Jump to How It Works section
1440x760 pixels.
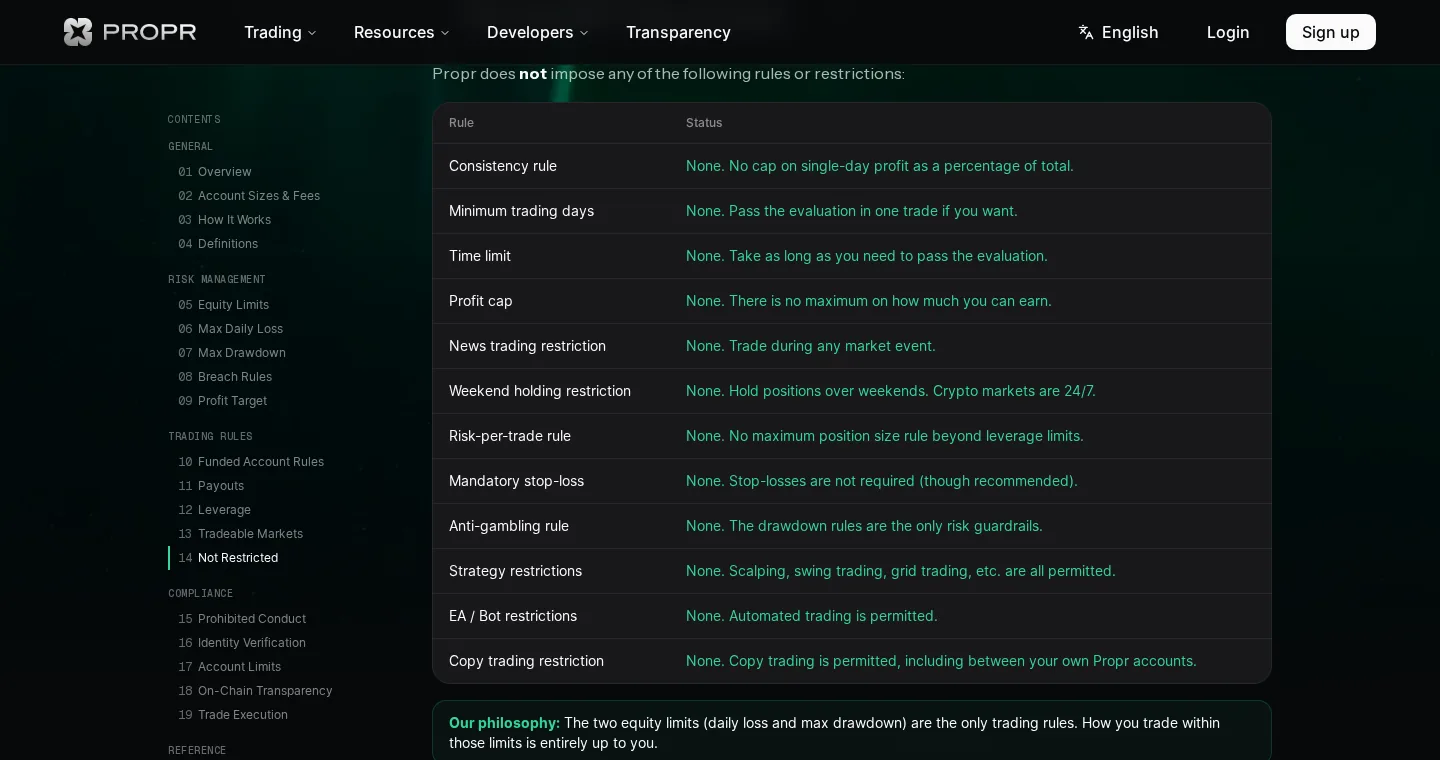(x=224, y=220)
